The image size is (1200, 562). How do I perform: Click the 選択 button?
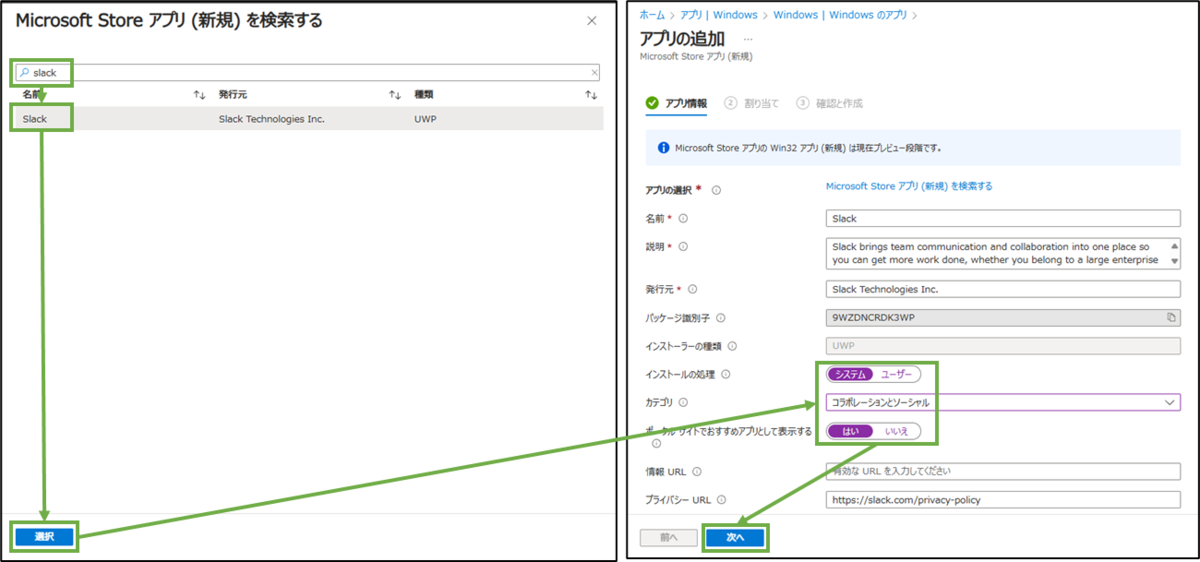tap(45, 537)
